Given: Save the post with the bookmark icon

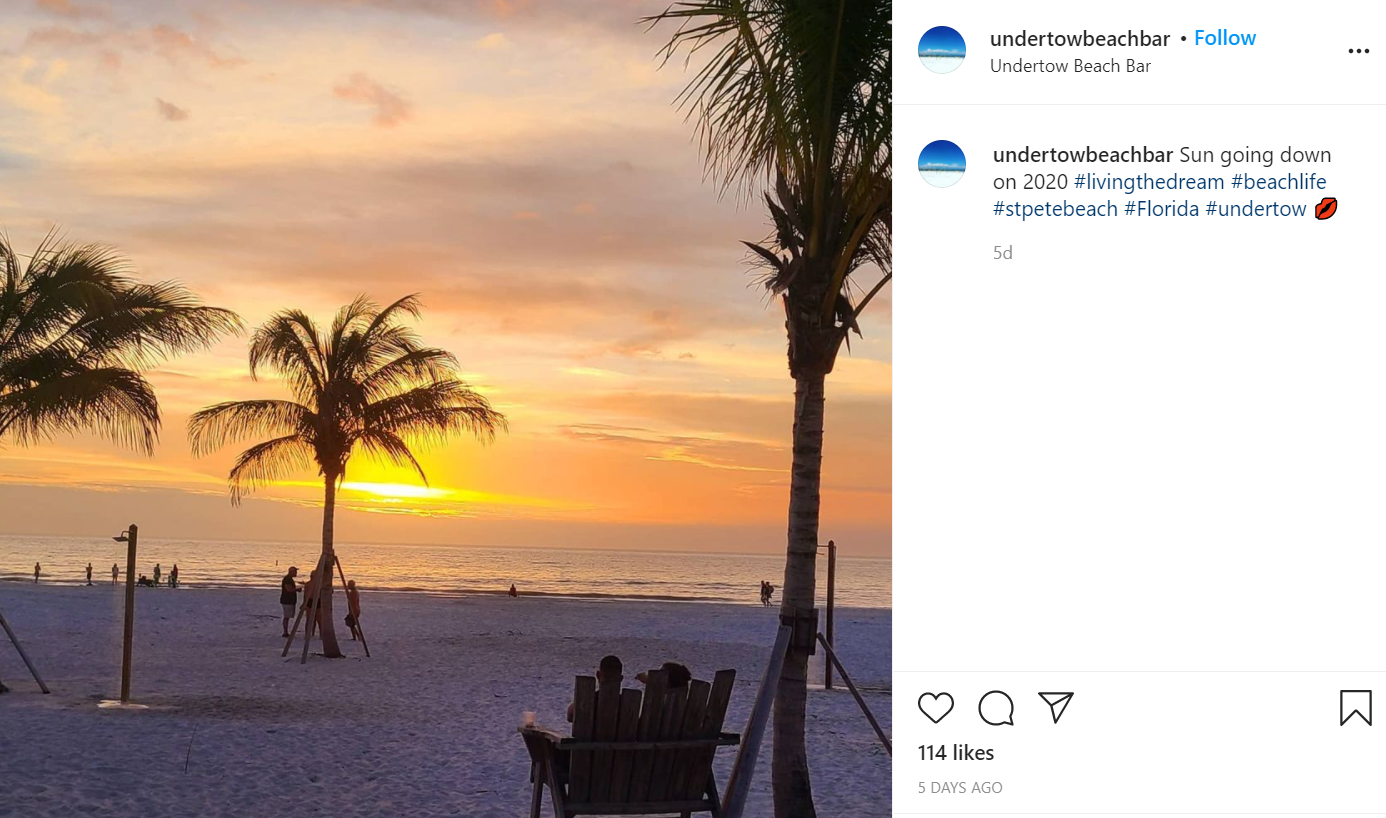Looking at the screenshot, I should tap(1356, 708).
